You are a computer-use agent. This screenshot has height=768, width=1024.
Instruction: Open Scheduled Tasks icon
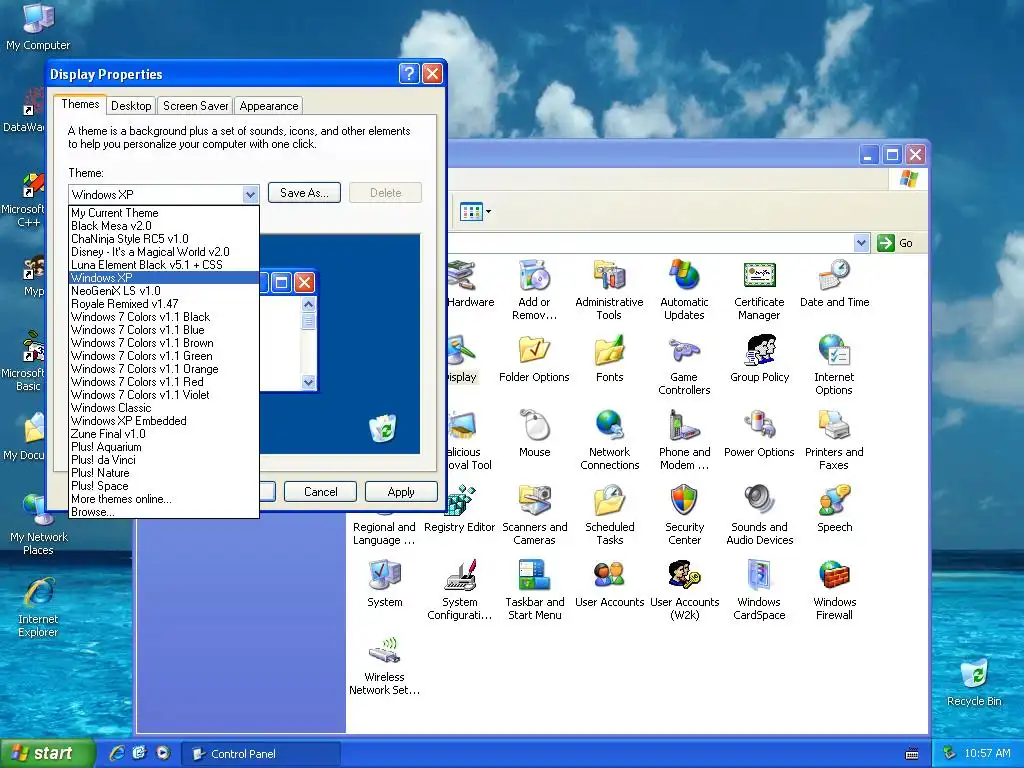coord(609,501)
